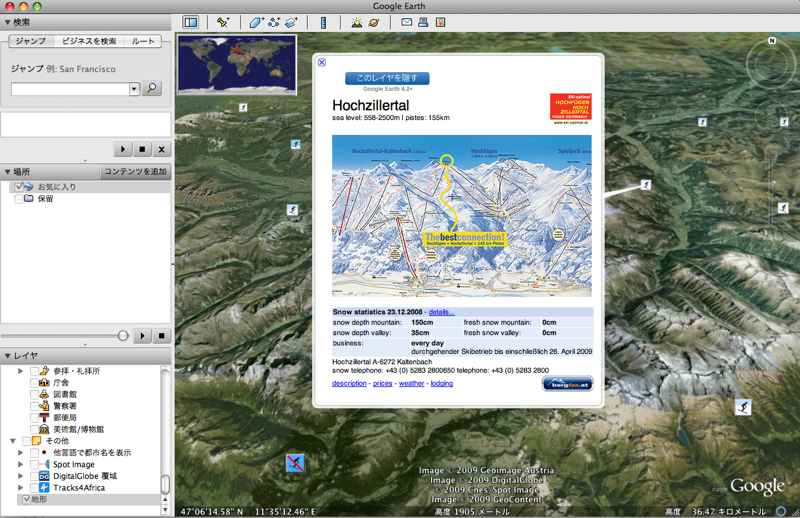
Task: Expand the 他言語で都市名を表示 layer
Action: (x=20, y=453)
